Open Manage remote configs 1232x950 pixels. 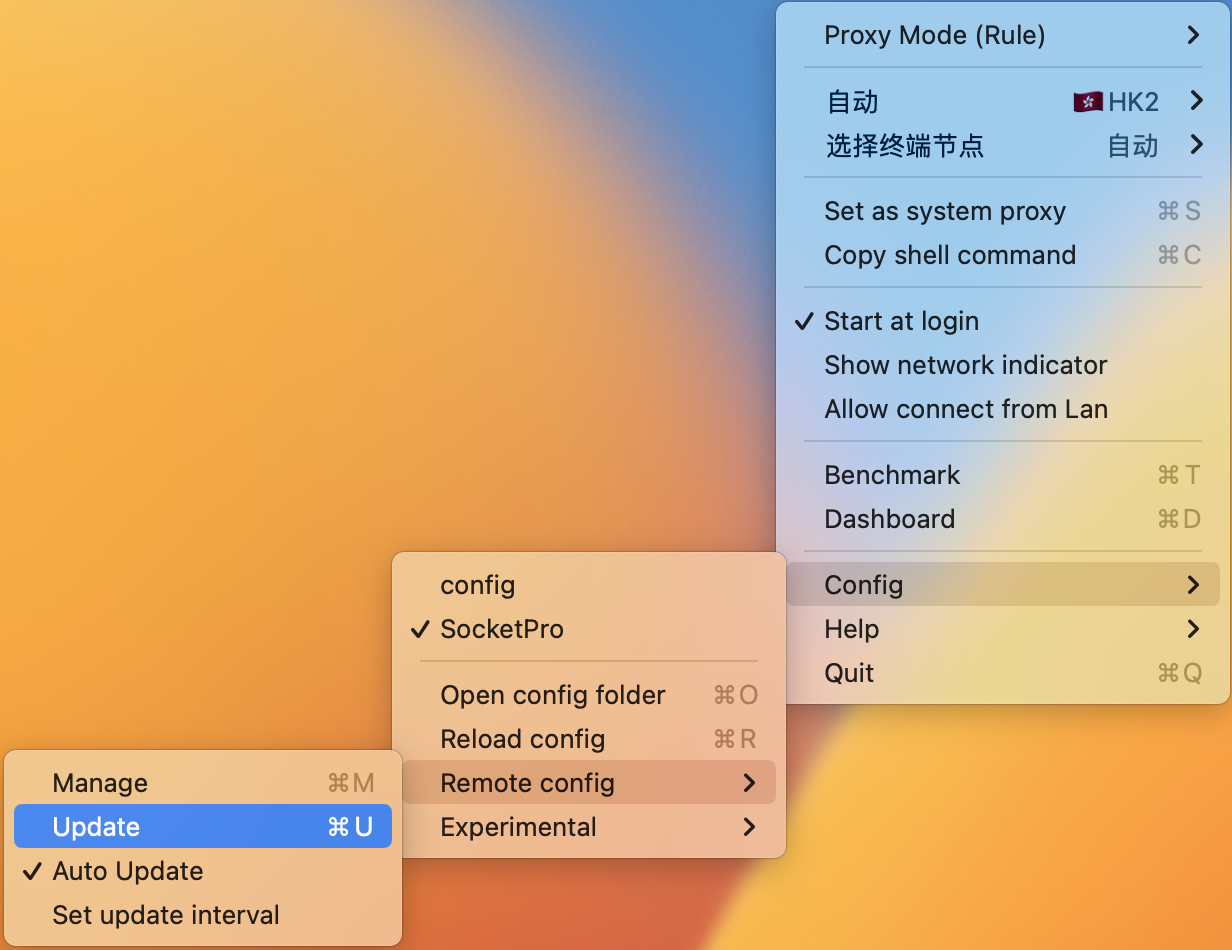(x=203, y=783)
